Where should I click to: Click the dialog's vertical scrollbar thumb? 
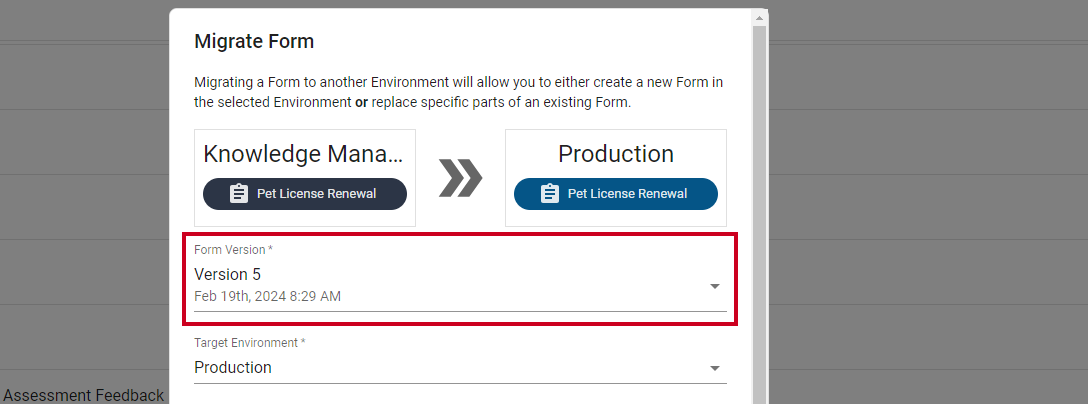click(759, 214)
